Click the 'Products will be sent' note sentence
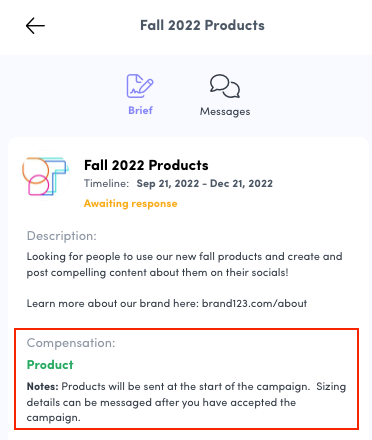The height and width of the screenshot is (440, 372). (186, 387)
